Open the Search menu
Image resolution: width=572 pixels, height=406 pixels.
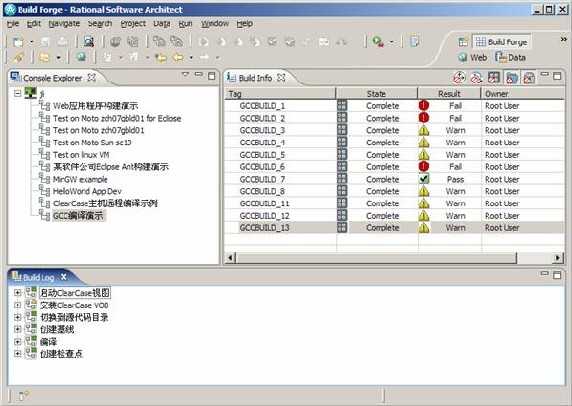click(x=100, y=24)
